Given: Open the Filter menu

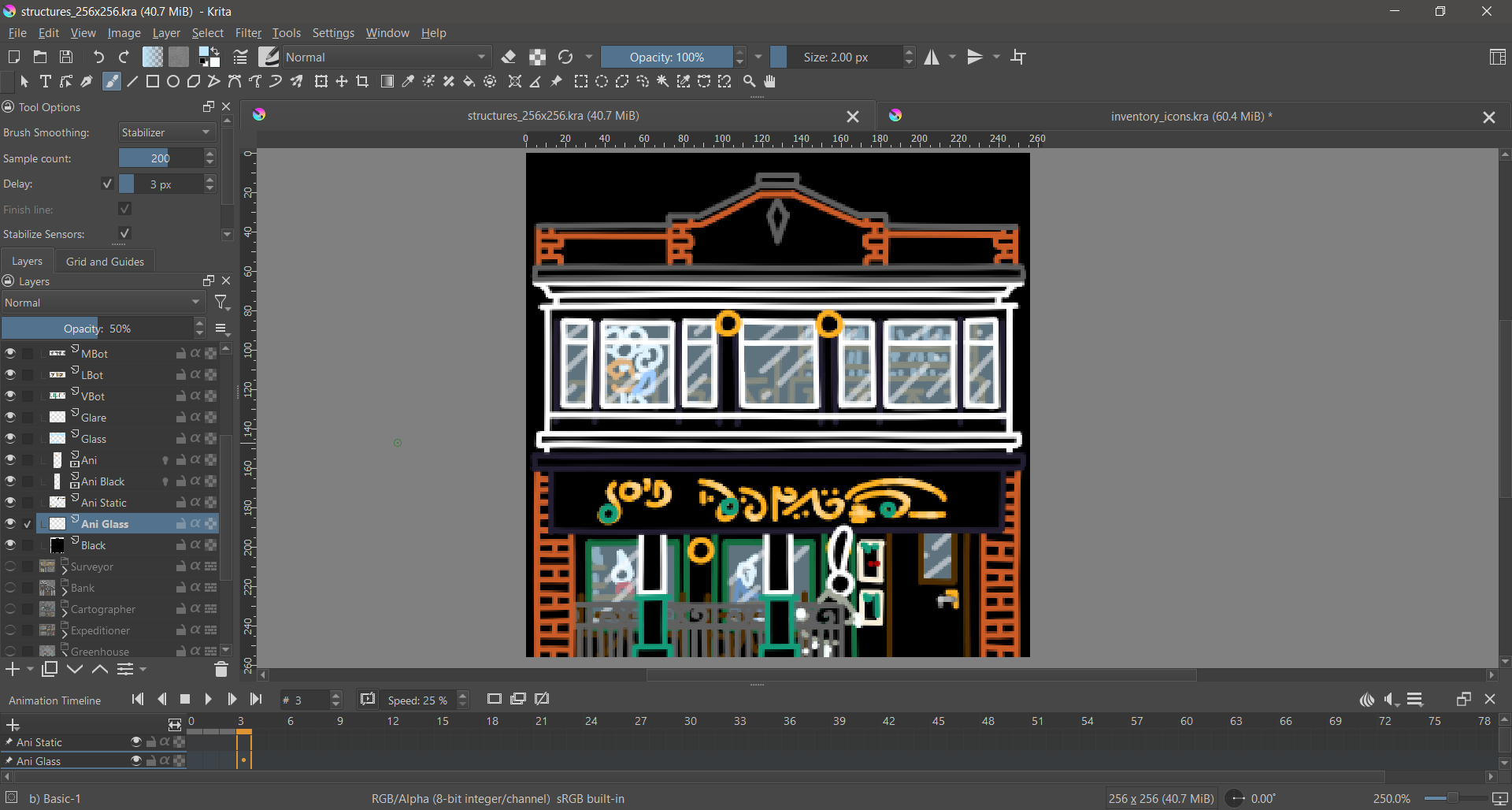Looking at the screenshot, I should (x=247, y=33).
